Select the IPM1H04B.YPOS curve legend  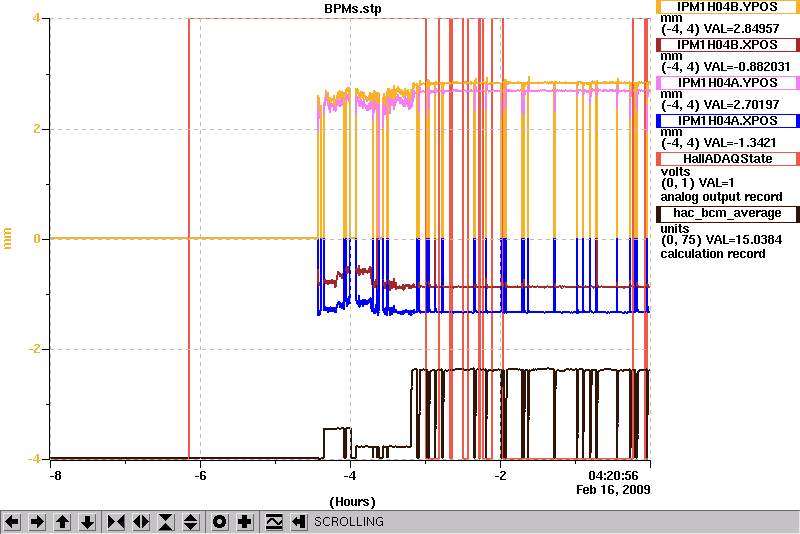click(x=728, y=7)
